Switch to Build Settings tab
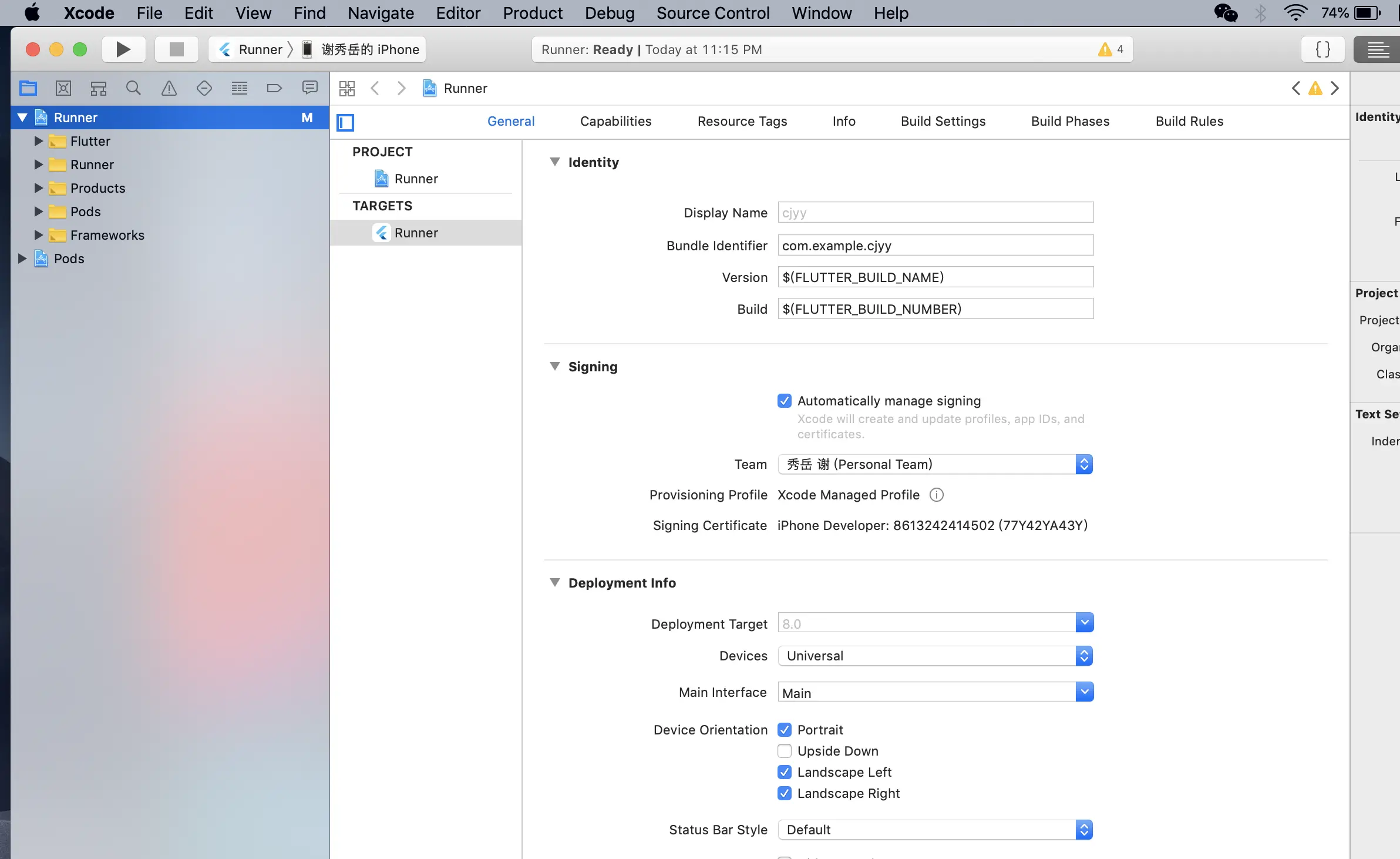Viewport: 1400px width, 859px height. pos(943,121)
